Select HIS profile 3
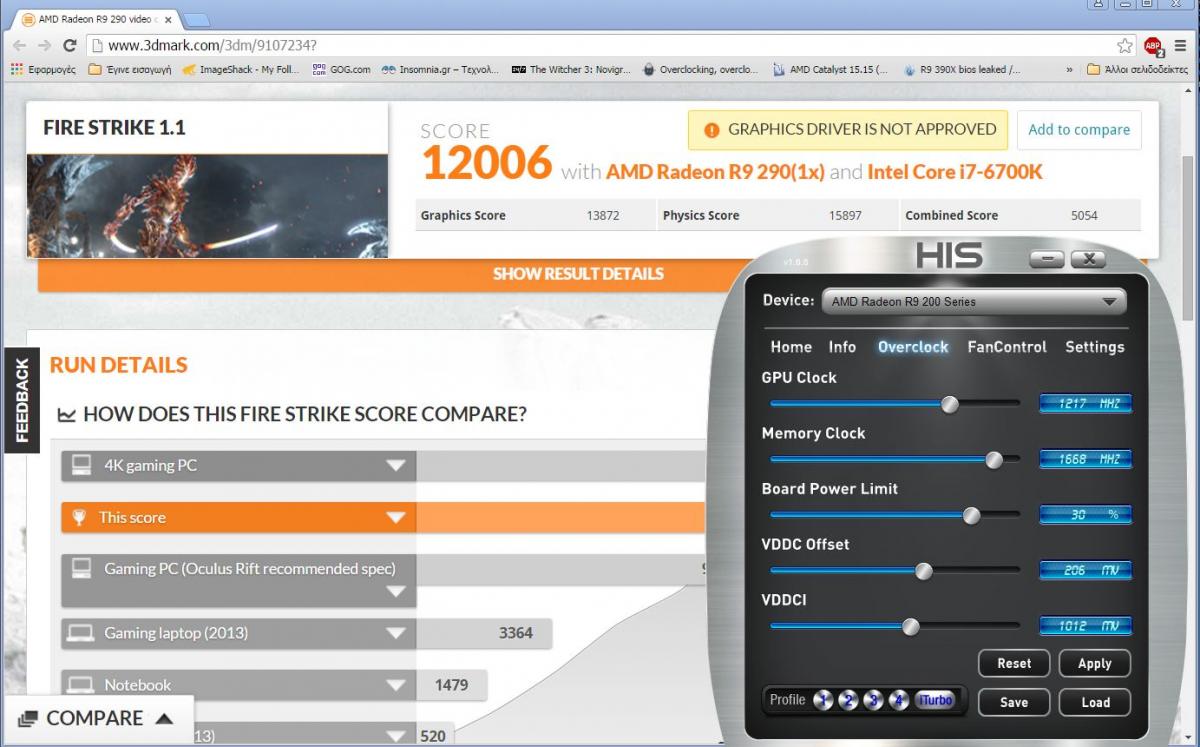1200x747 pixels. pos(873,700)
